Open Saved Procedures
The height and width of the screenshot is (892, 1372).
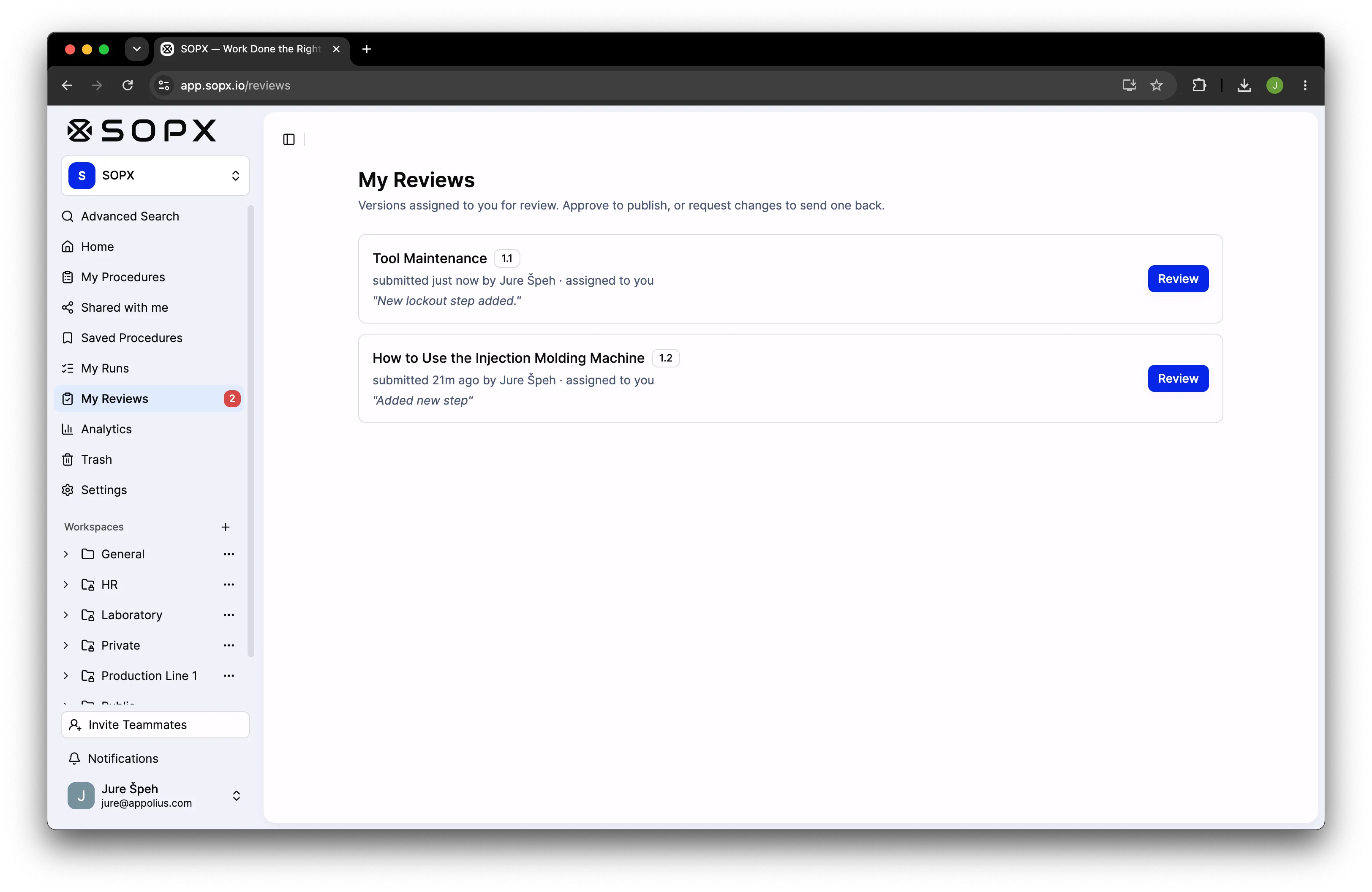(149, 338)
